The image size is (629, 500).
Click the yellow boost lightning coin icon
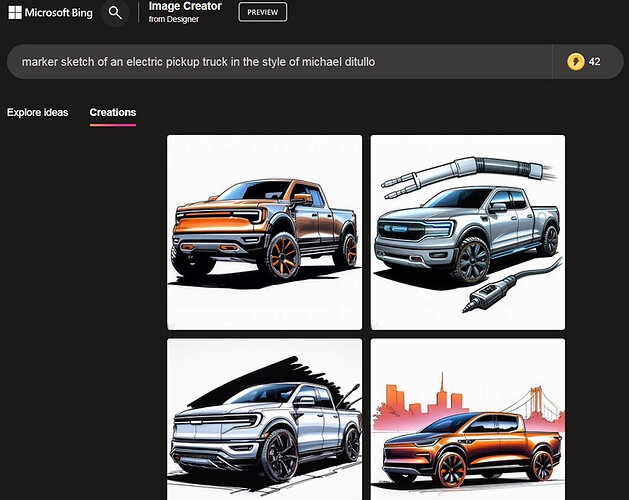pos(576,62)
